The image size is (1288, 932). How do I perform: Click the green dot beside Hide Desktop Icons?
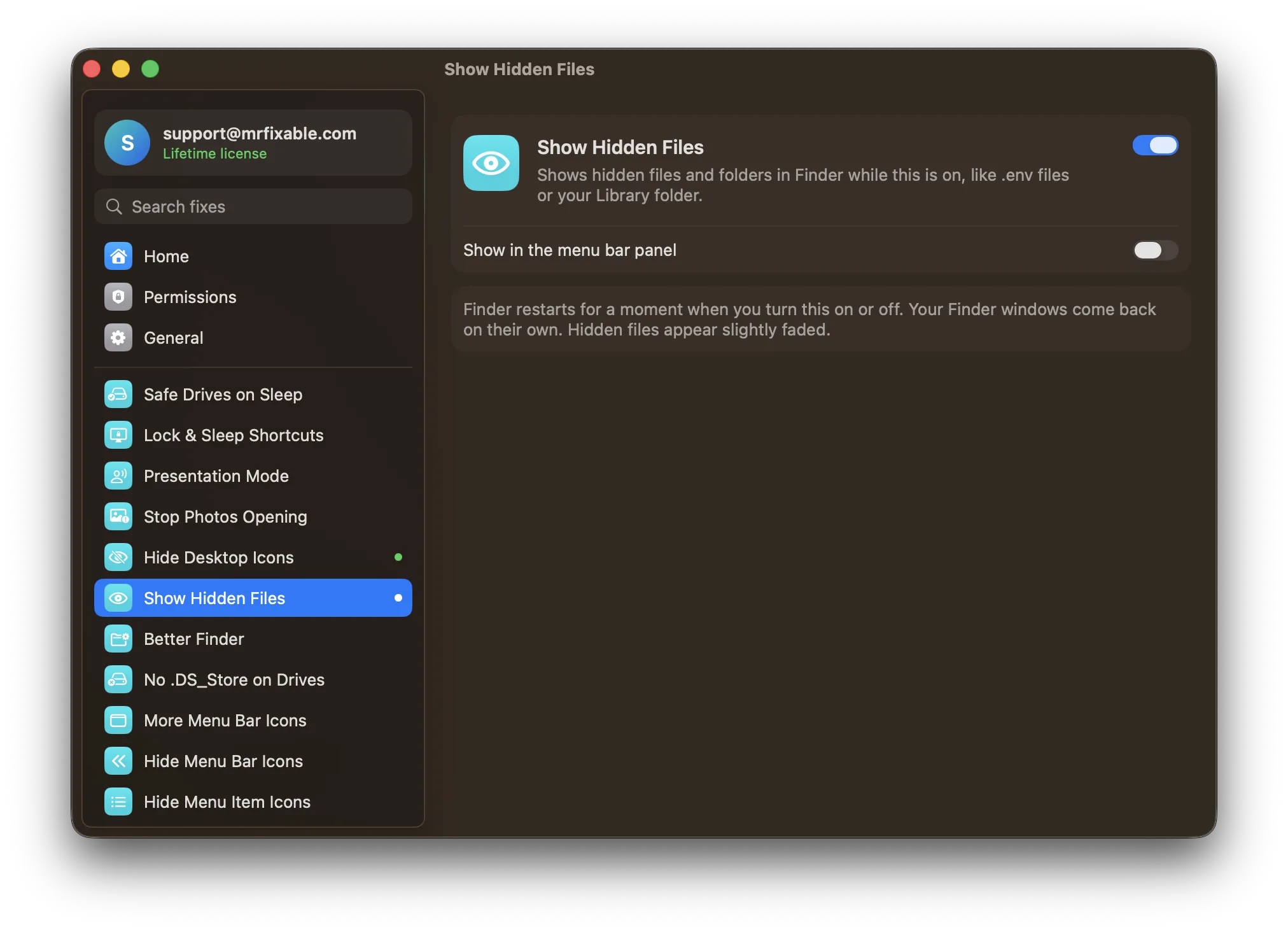pos(398,558)
